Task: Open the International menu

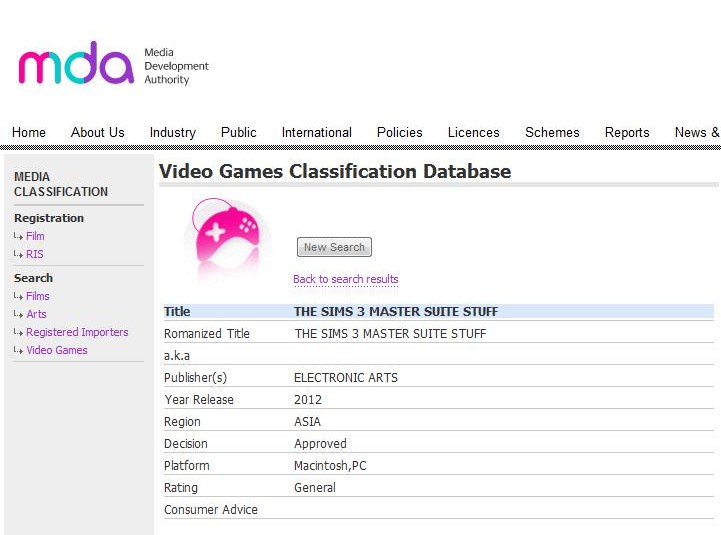Action: [x=317, y=132]
